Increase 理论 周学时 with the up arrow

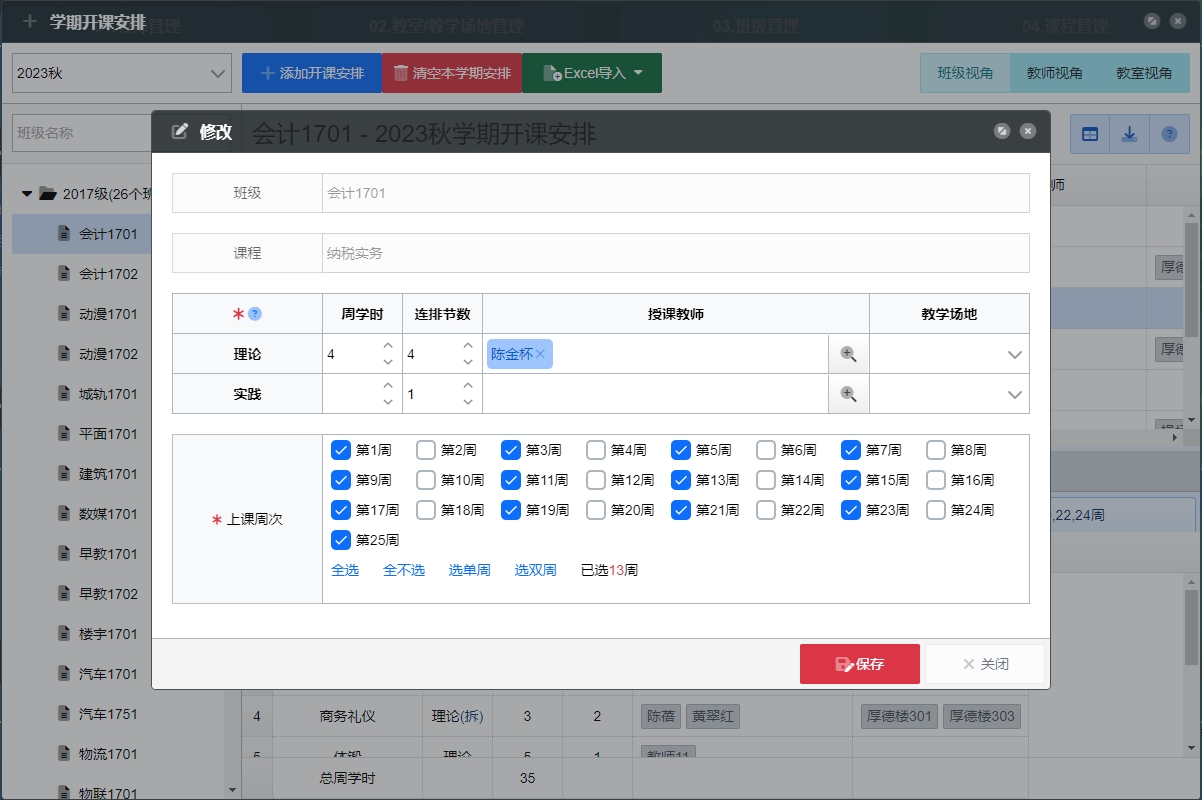pyautogui.click(x=389, y=346)
